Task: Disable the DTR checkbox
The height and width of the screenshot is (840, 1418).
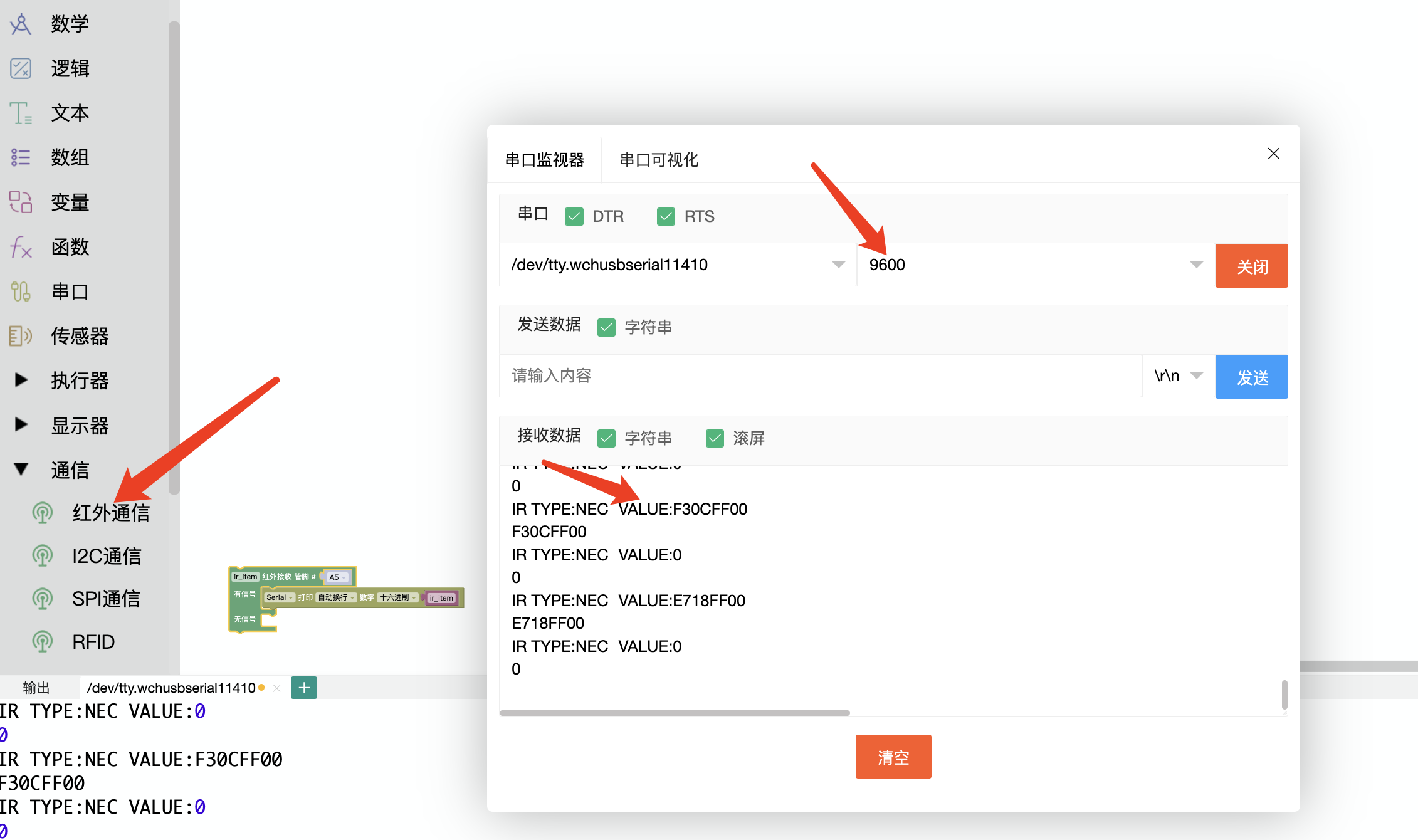Action: pos(574,216)
